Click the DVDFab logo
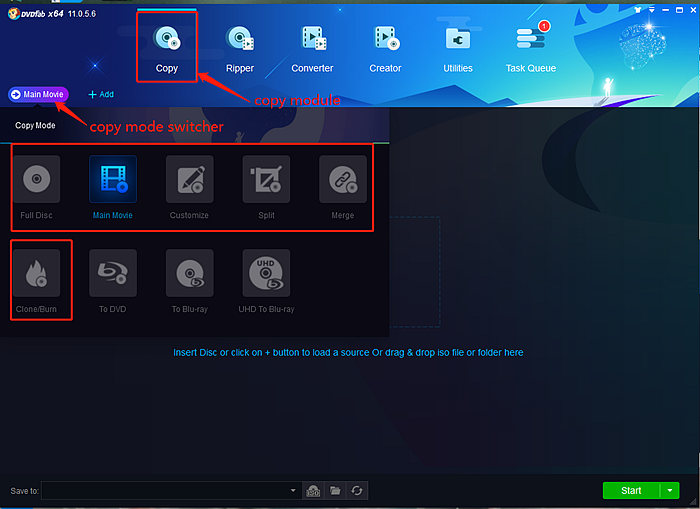This screenshot has width=700, height=509. 35,14
